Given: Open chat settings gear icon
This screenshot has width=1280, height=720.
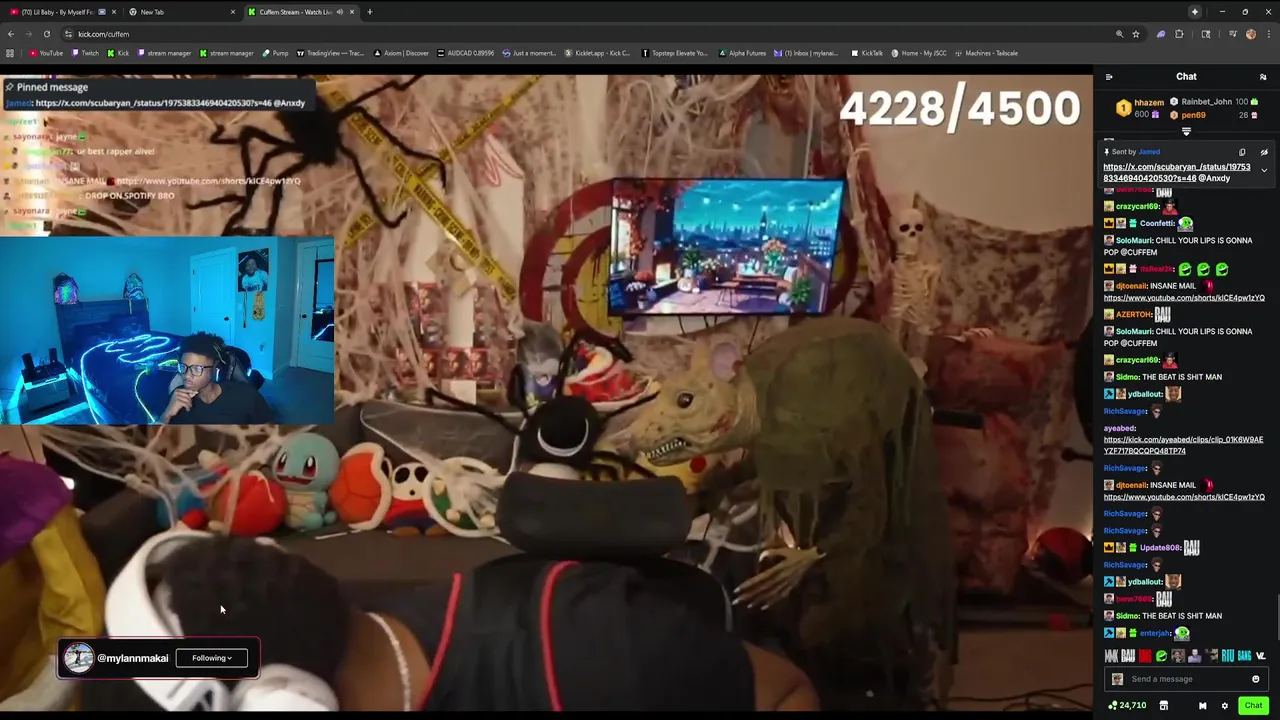Looking at the screenshot, I should 1224,706.
